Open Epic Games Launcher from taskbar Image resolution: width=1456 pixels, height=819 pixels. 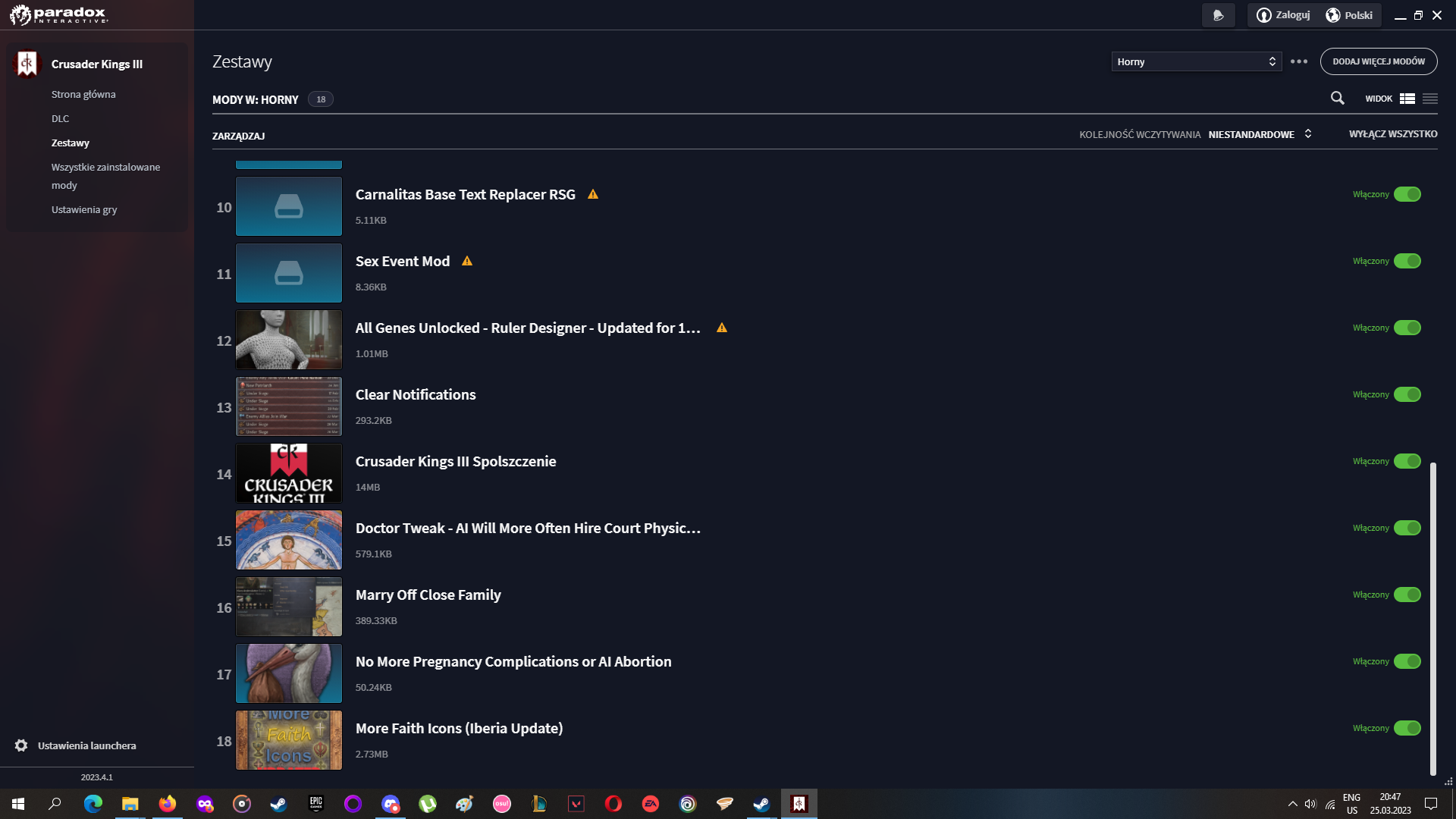[x=316, y=804]
